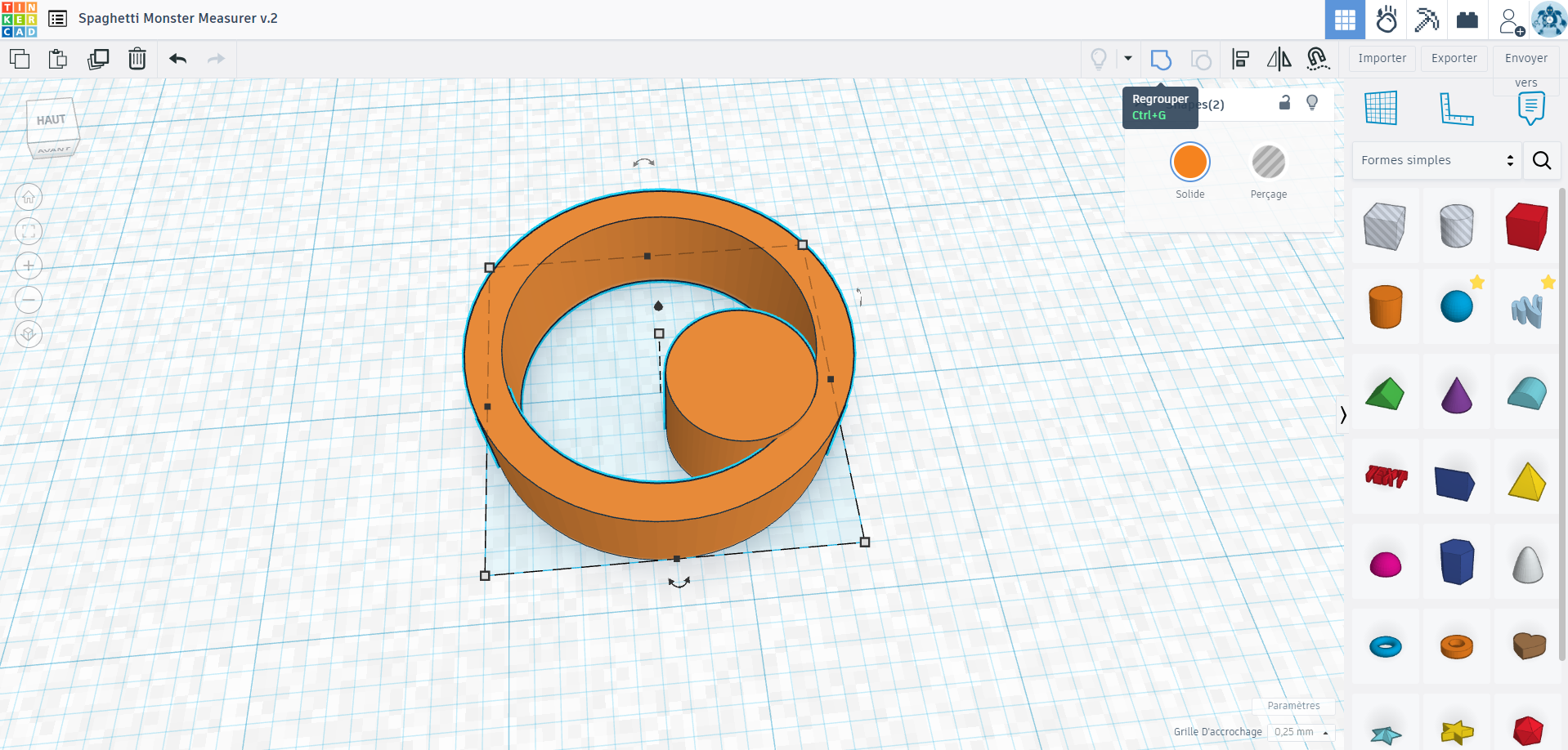Viewport: 1568px width, 750px height.
Task: Open the notes tool icon
Action: 1531,108
